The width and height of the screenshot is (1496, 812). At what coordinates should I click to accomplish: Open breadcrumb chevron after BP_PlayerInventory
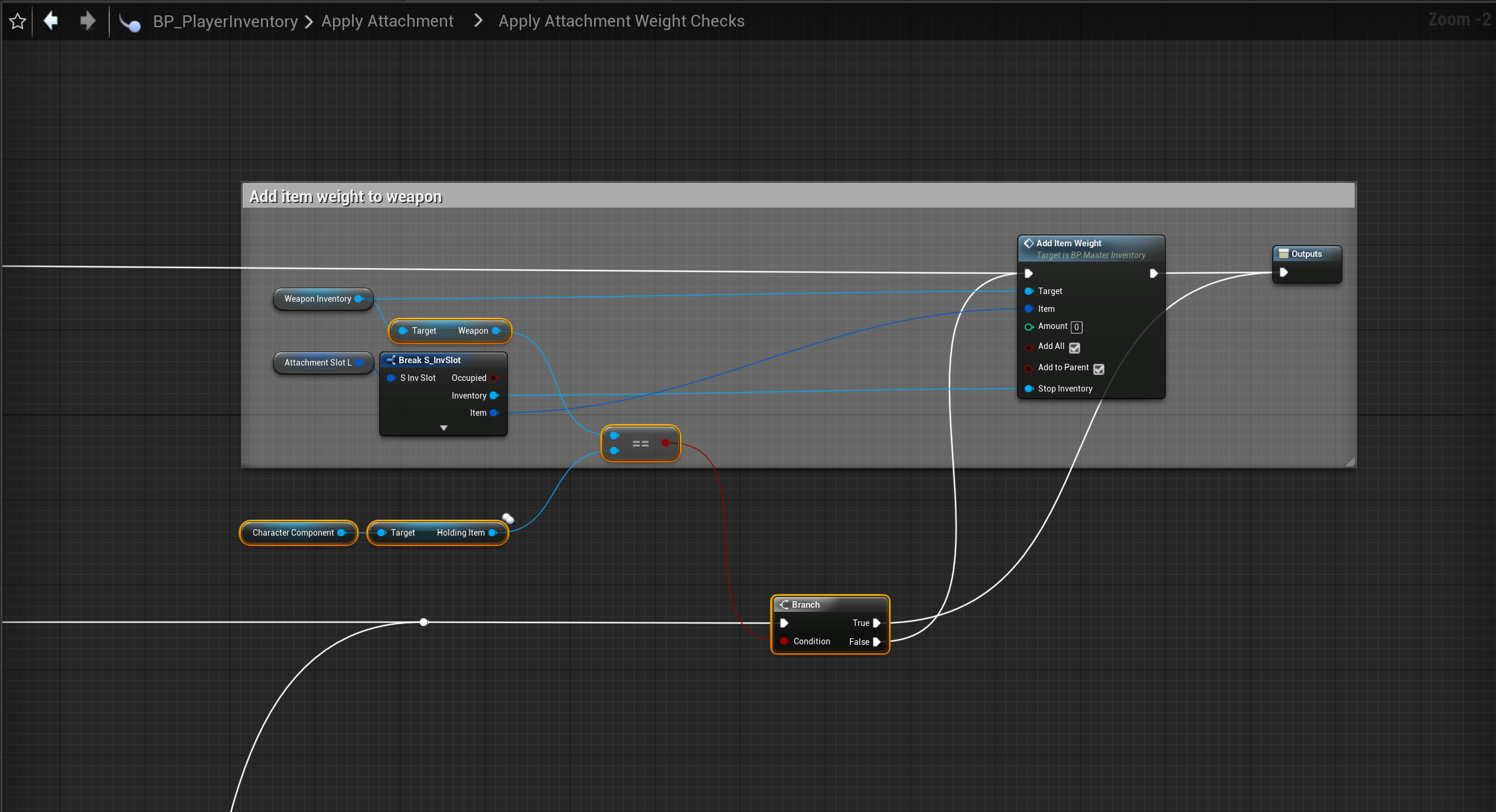(x=308, y=22)
